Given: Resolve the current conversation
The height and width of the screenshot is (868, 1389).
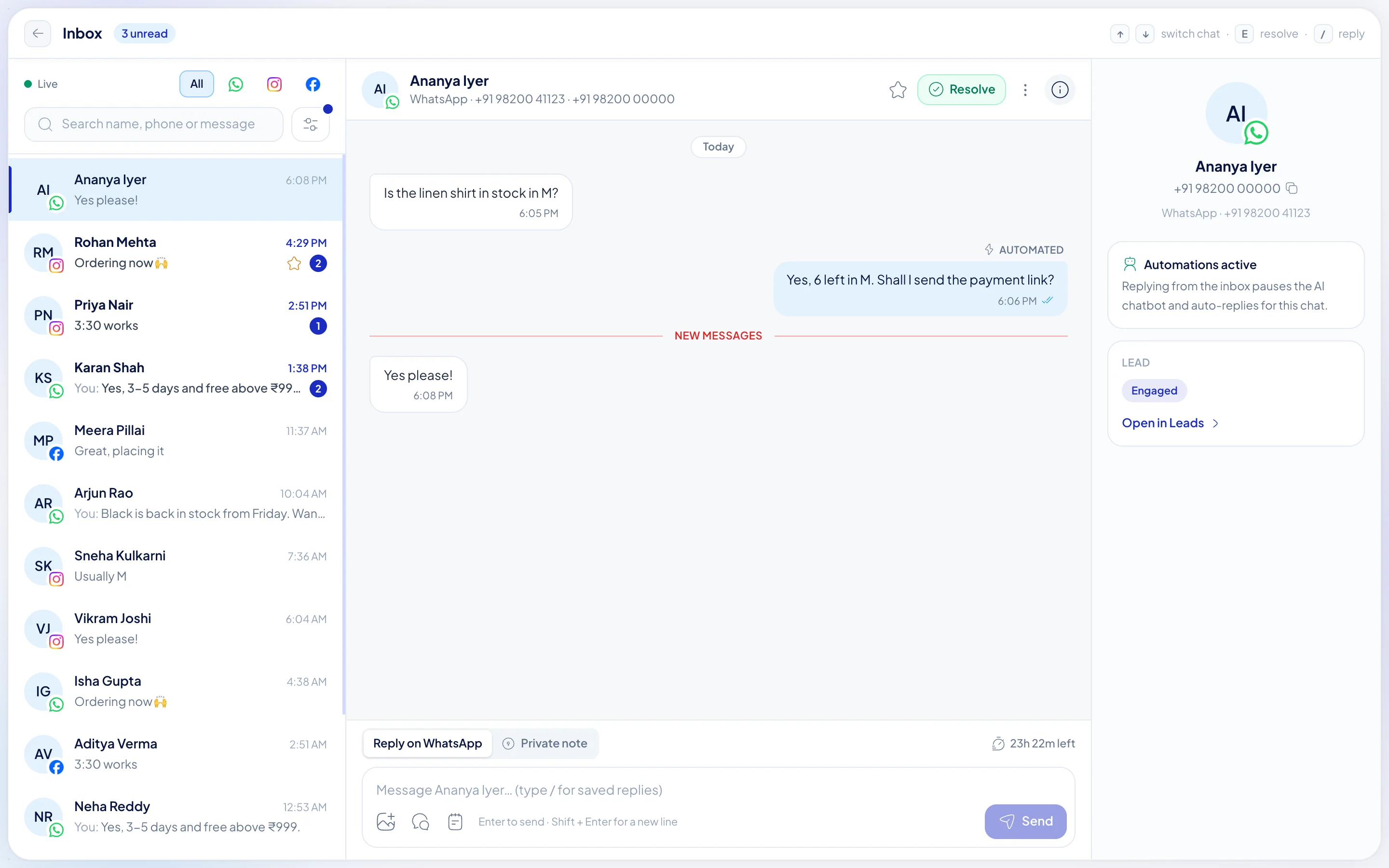Looking at the screenshot, I should (x=961, y=90).
